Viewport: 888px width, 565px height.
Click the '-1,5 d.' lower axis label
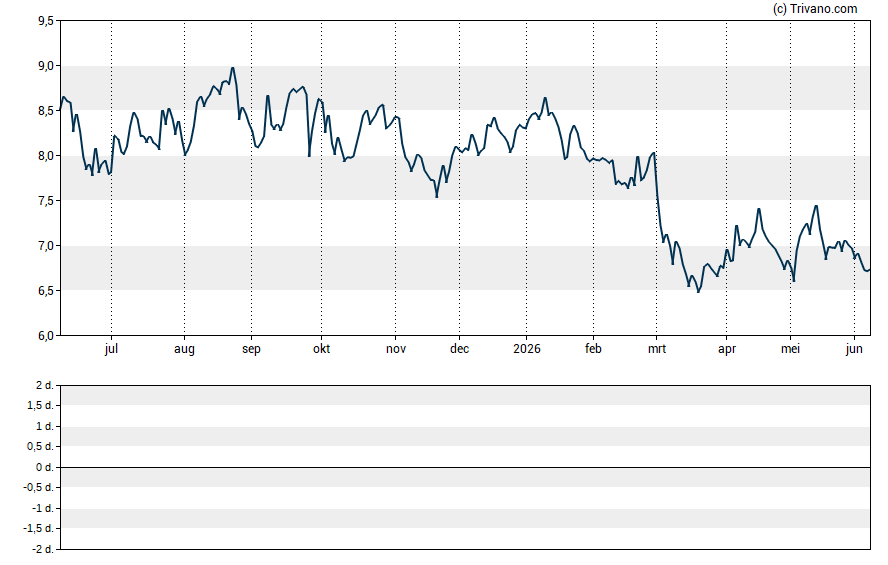39,528
